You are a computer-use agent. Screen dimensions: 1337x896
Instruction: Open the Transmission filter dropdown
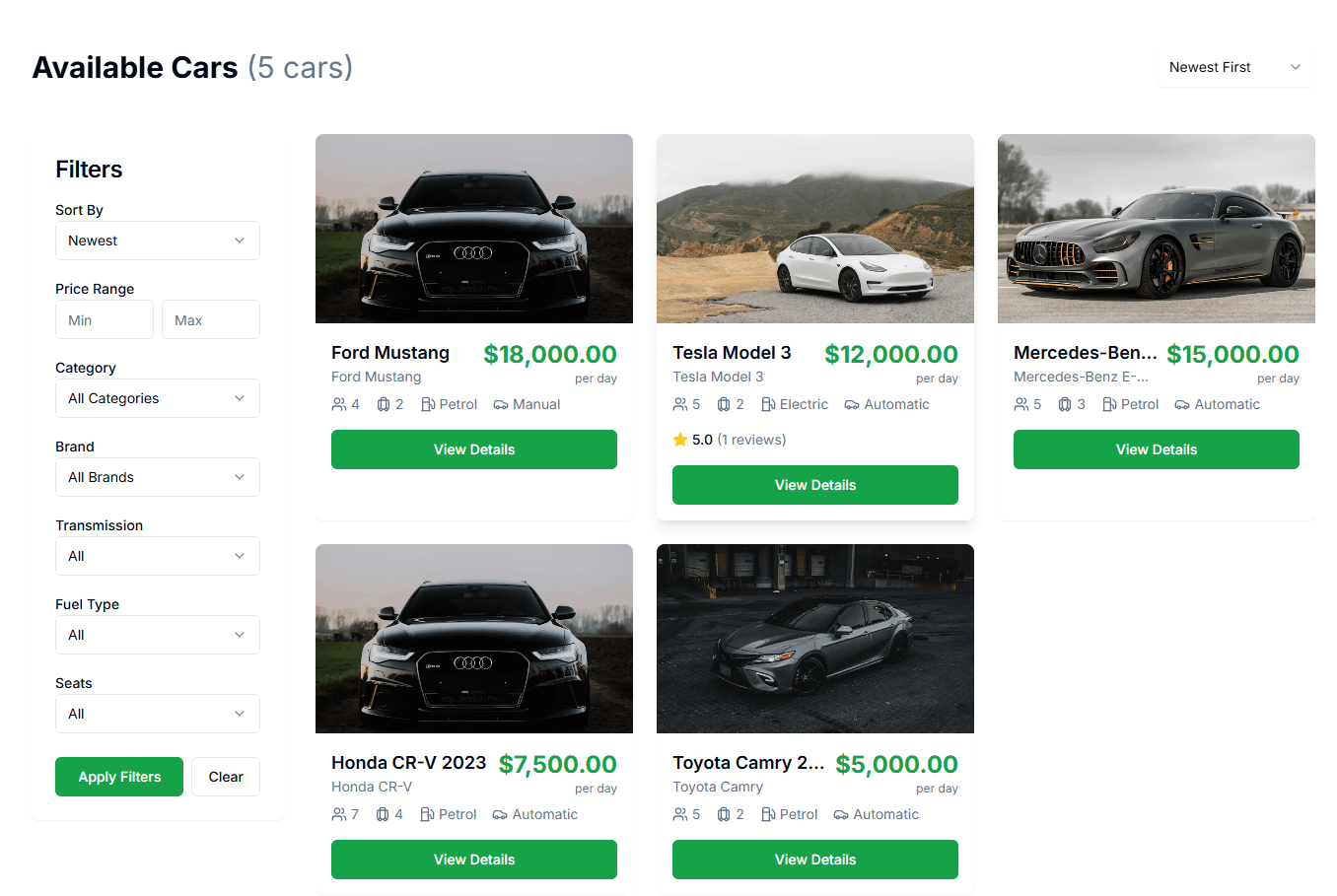(157, 555)
